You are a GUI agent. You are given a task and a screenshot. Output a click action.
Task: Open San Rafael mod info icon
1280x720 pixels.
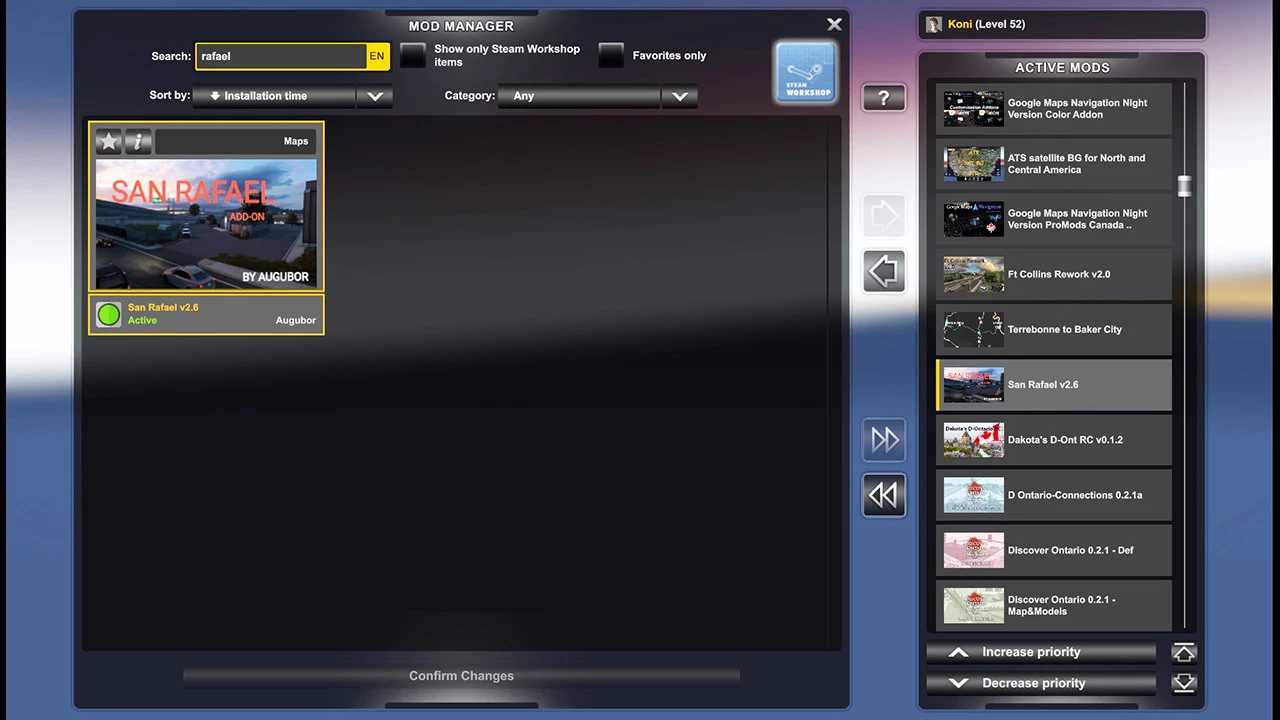tap(138, 142)
